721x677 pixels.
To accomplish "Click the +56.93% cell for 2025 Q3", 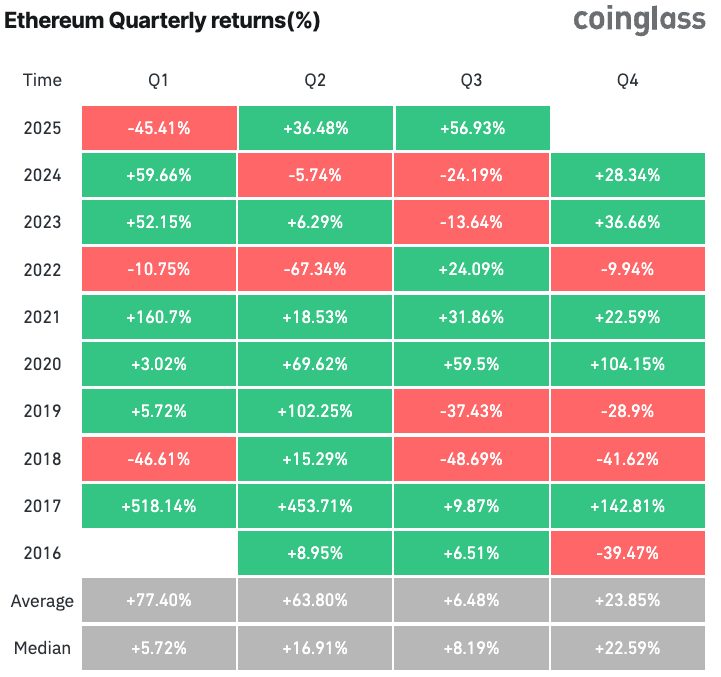I will coord(473,128).
